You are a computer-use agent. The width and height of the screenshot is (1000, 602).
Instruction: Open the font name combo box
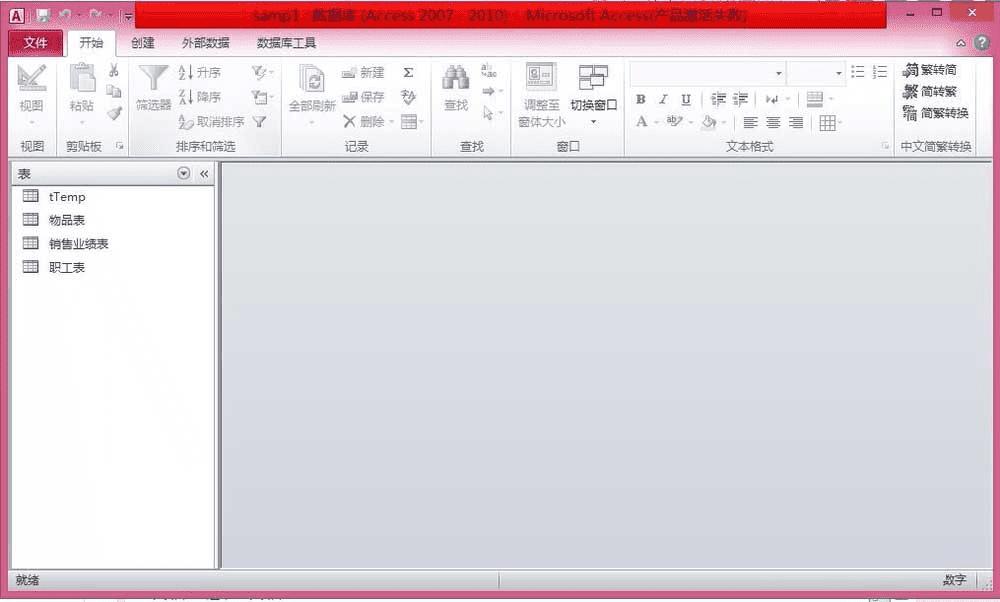tap(778, 73)
